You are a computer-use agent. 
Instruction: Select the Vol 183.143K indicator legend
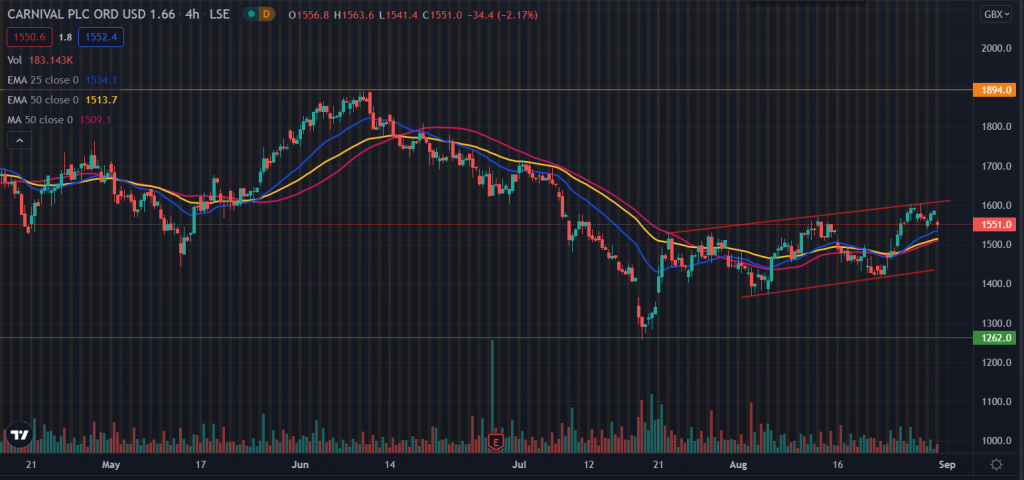40,60
